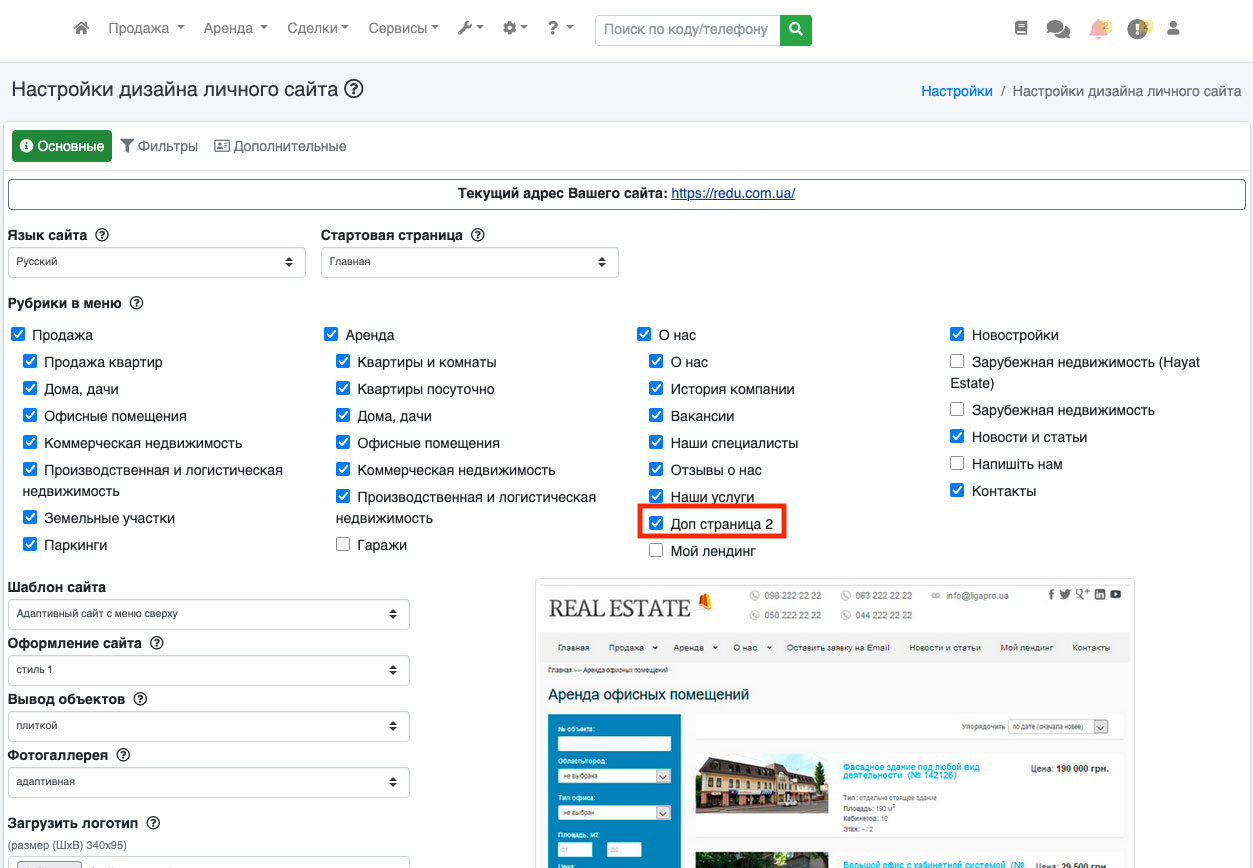Open the user profile icon
Screen dimensions: 1253x868
pyautogui.click(x=1173, y=29)
